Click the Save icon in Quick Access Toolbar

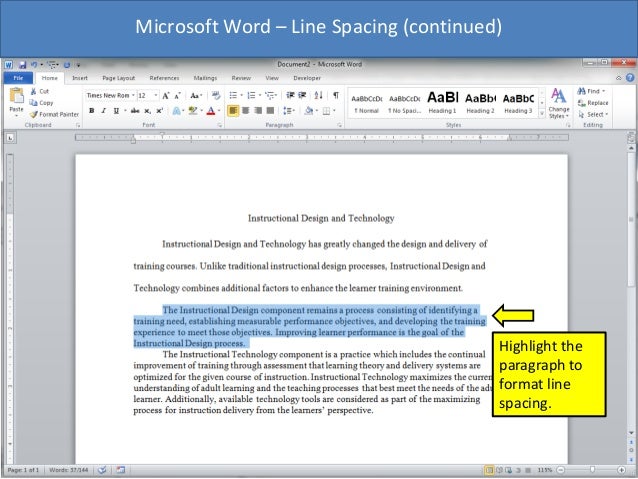click(22, 65)
